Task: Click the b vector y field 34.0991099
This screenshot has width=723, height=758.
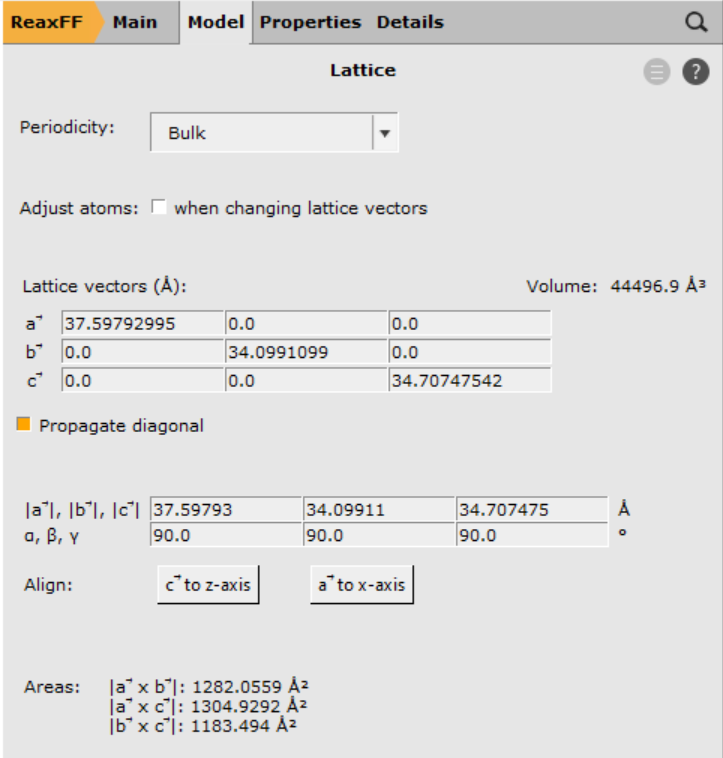Action: 305,352
